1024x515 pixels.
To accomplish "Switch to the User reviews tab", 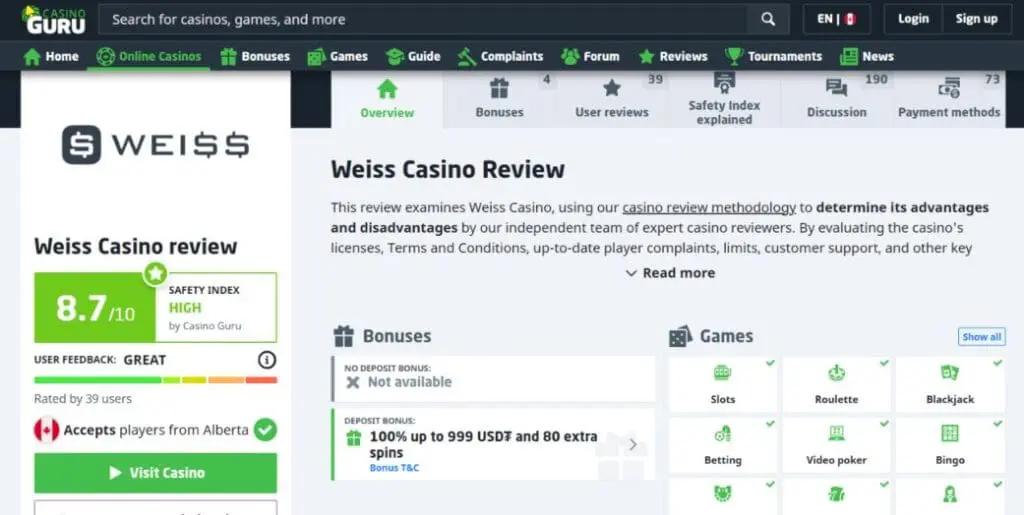I will coord(612,99).
